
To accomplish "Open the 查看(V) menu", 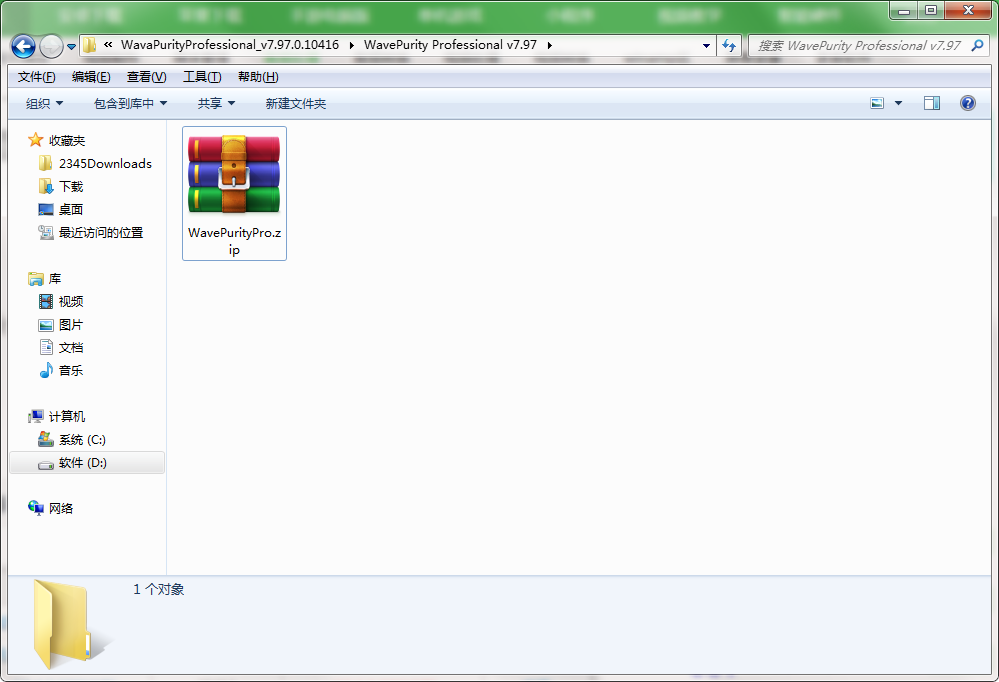I will 147,77.
